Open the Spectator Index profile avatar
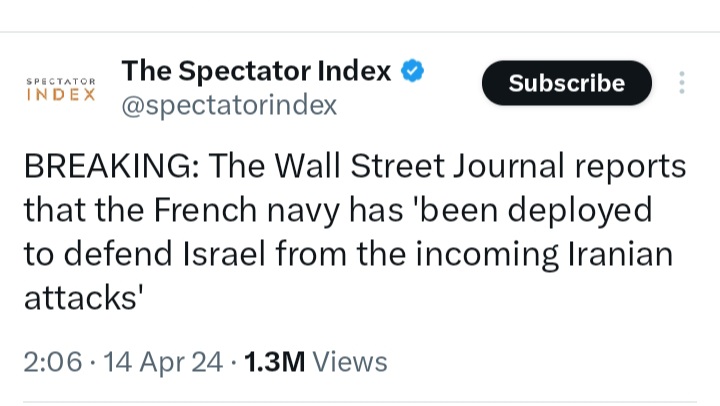The image size is (720, 406). 61,89
